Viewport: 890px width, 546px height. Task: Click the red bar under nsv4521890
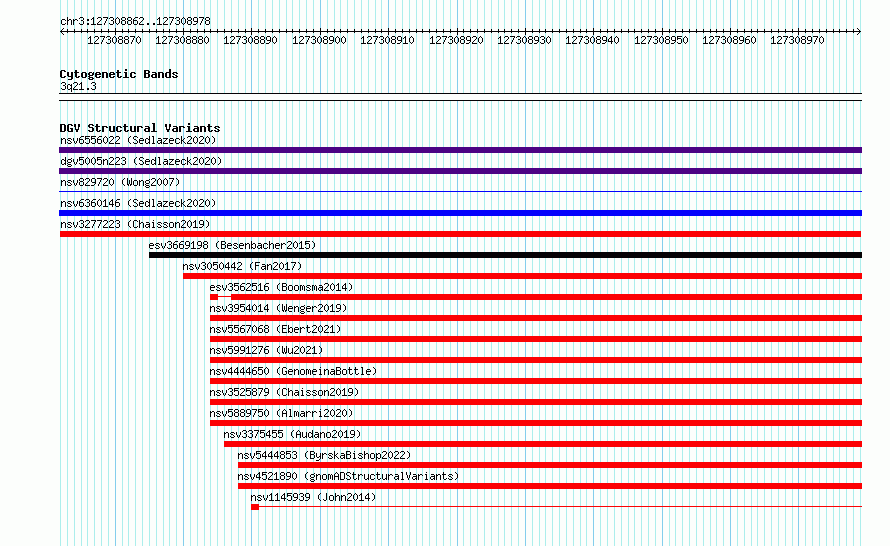click(x=550, y=486)
